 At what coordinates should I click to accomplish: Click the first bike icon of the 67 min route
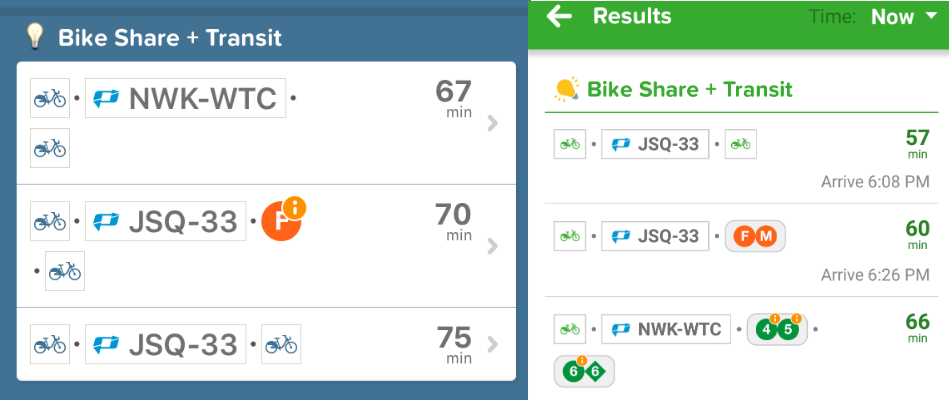50,98
